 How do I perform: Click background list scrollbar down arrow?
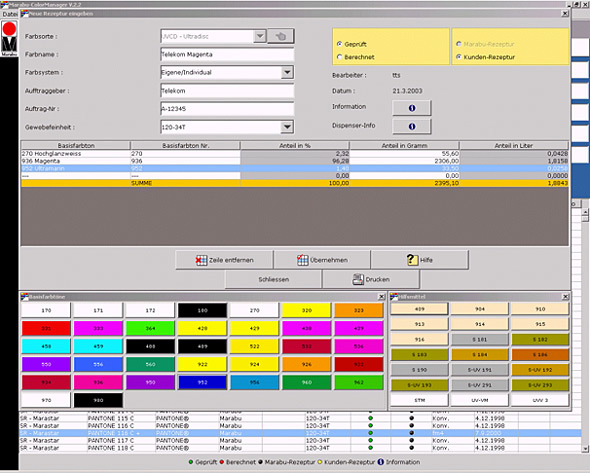click(x=585, y=449)
